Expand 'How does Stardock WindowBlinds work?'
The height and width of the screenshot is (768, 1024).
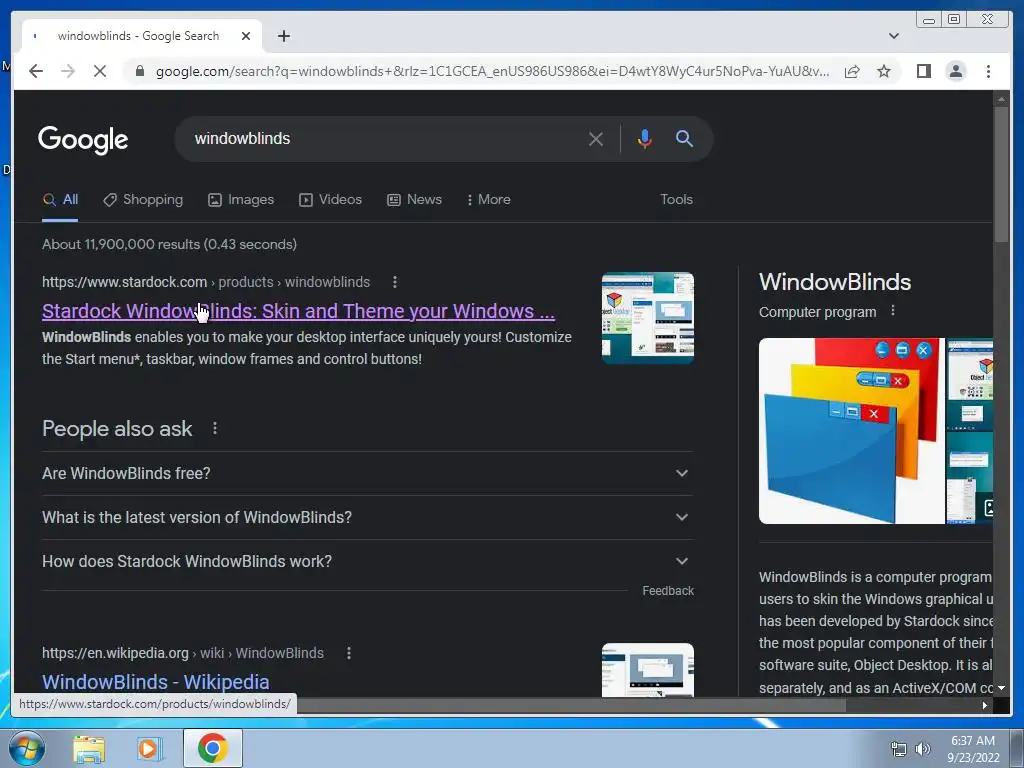pos(367,562)
